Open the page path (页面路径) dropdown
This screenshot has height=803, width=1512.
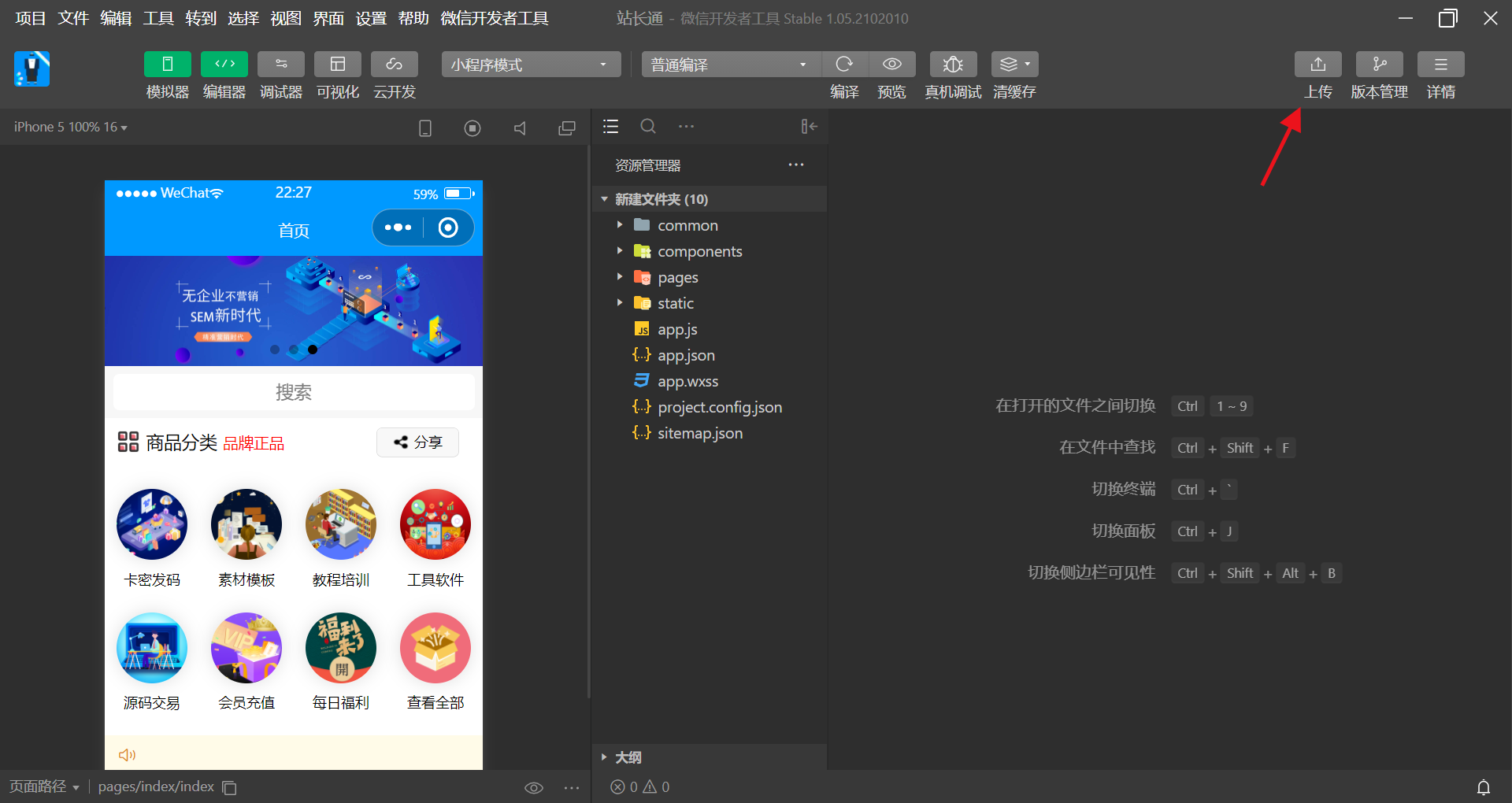[x=44, y=786]
